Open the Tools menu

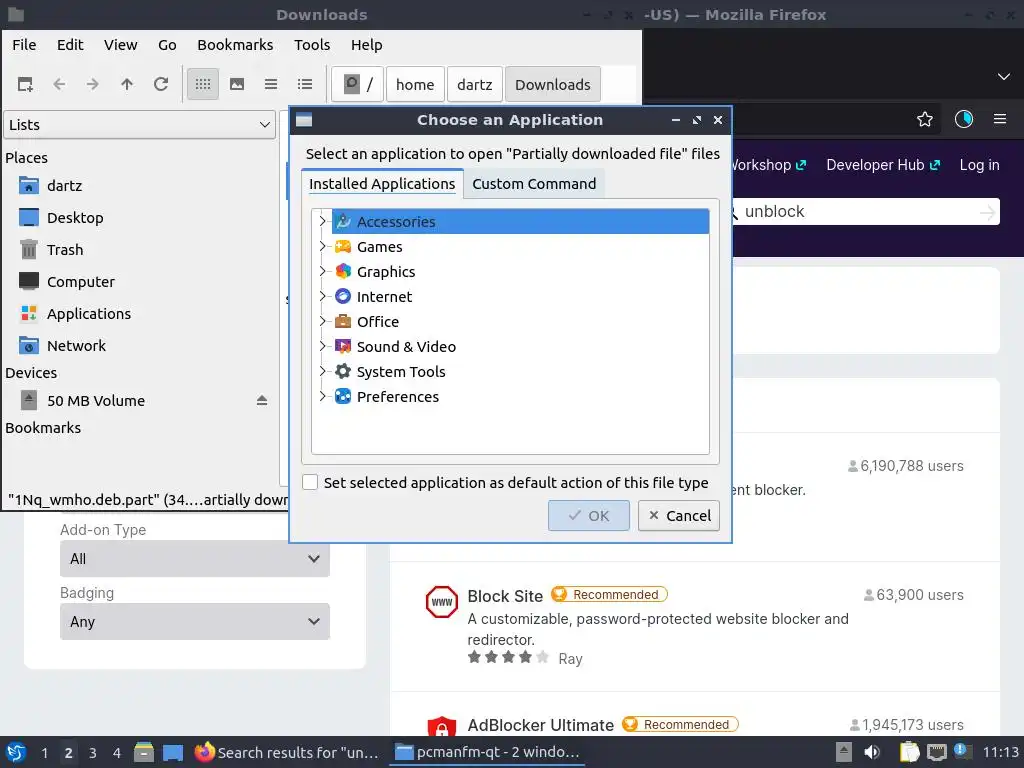click(x=312, y=44)
